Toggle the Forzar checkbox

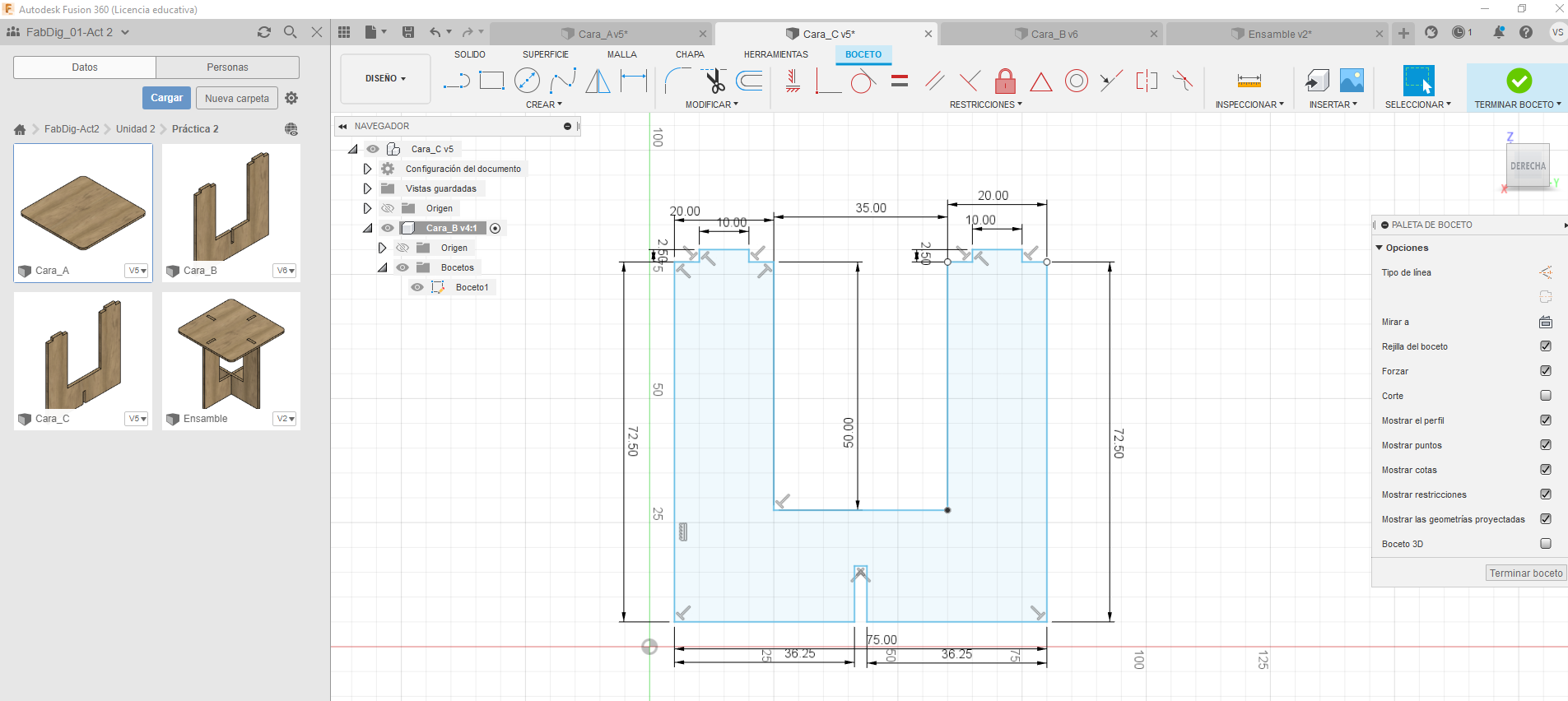tap(1546, 371)
